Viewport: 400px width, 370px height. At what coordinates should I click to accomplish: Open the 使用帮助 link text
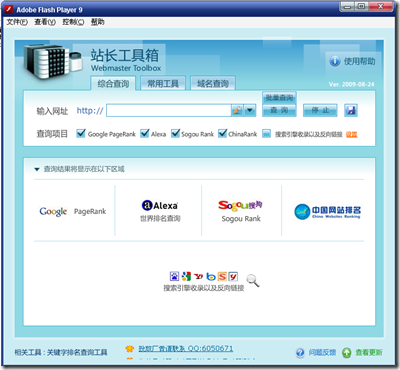pos(359,61)
